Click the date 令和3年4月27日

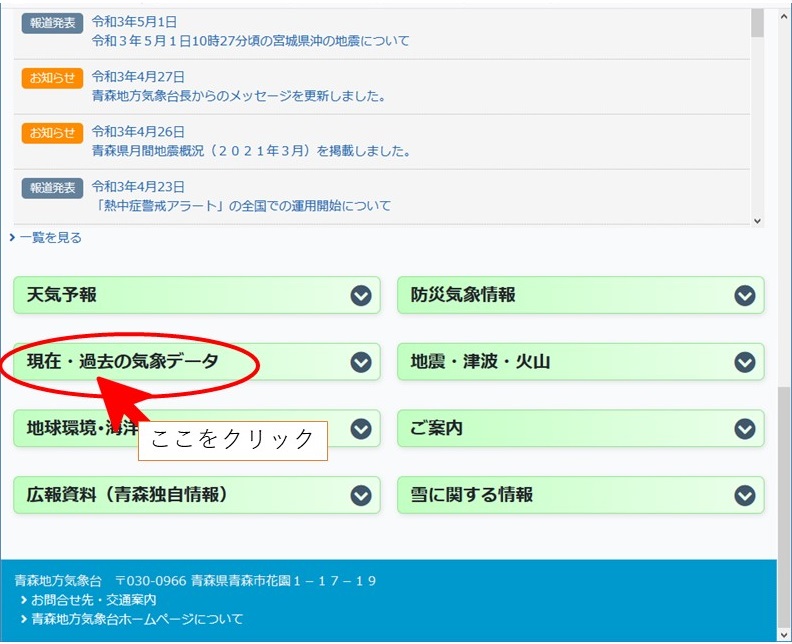138,77
